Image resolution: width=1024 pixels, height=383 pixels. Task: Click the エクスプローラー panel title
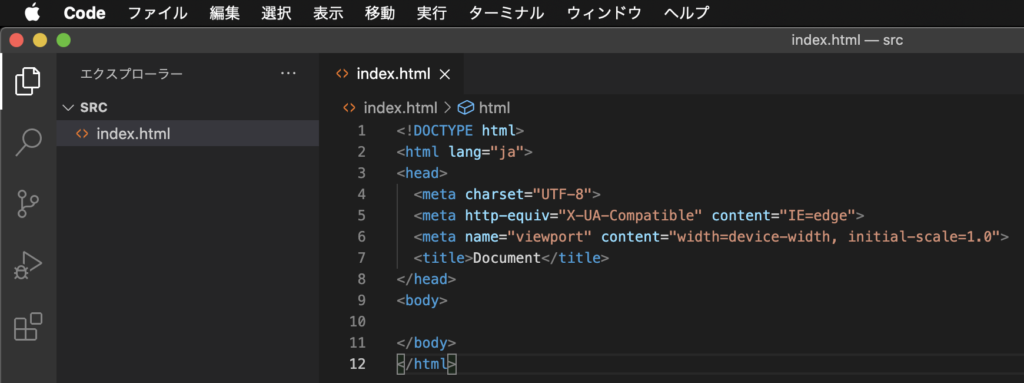131,75
